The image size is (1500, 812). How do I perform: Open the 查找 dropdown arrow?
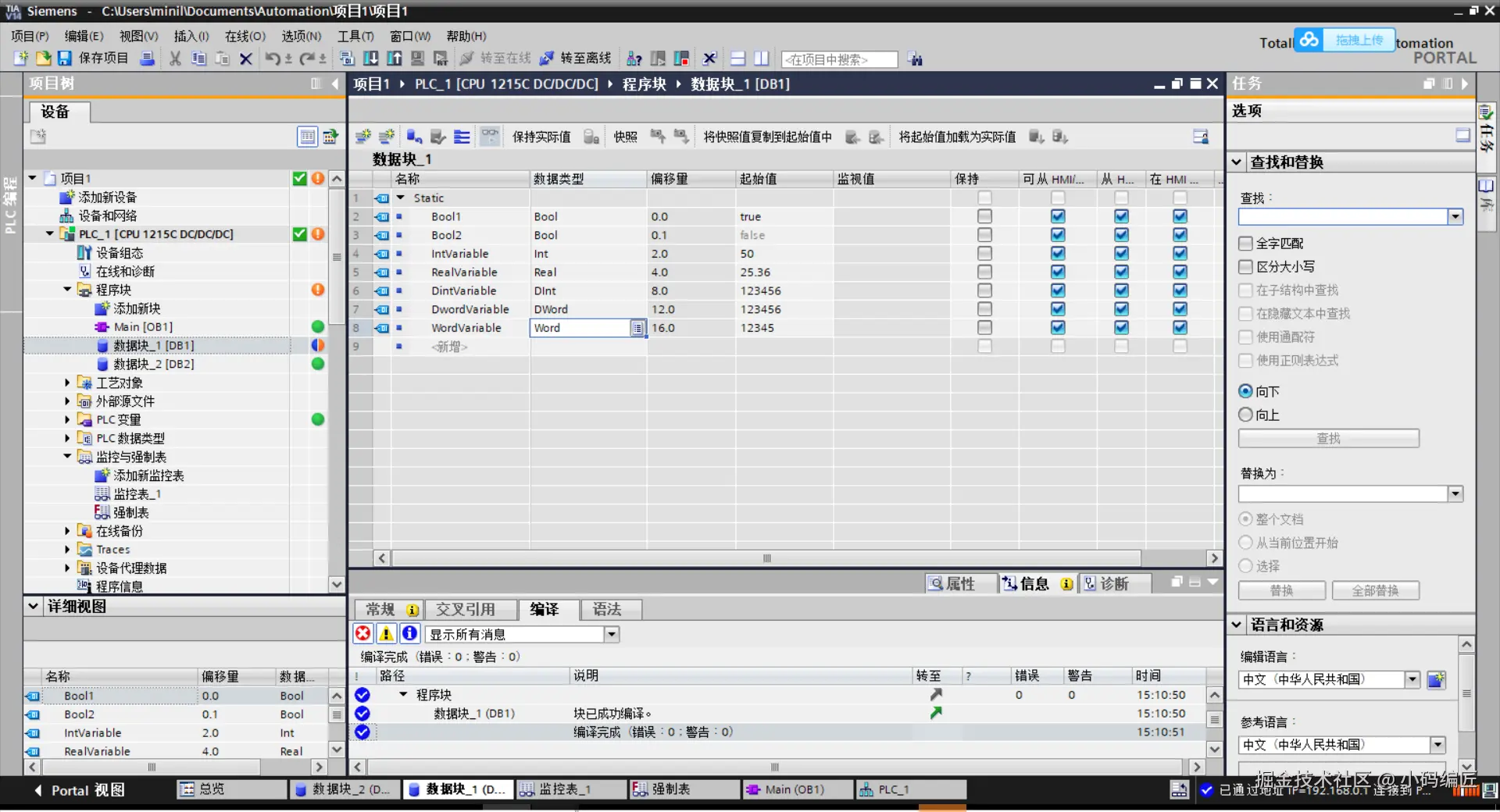1455,216
